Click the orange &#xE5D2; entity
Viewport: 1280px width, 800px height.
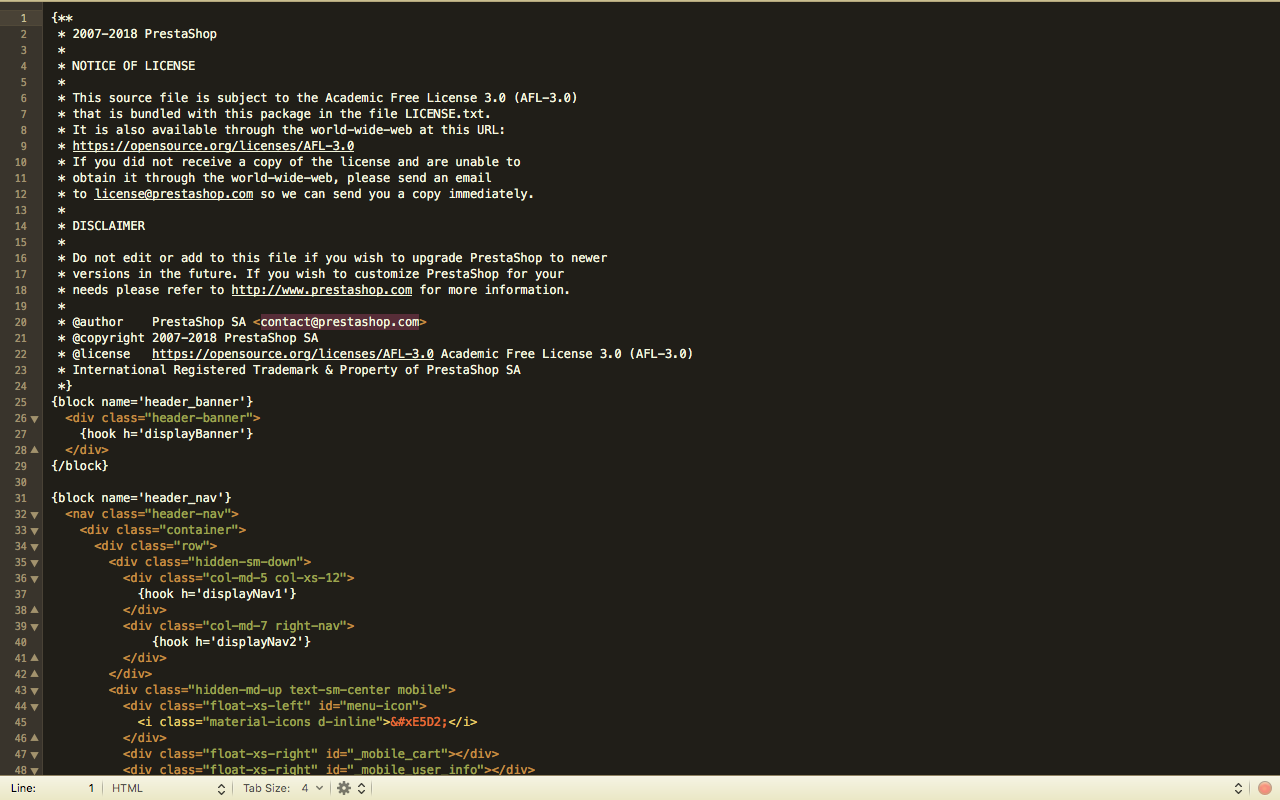pyautogui.click(x=419, y=722)
